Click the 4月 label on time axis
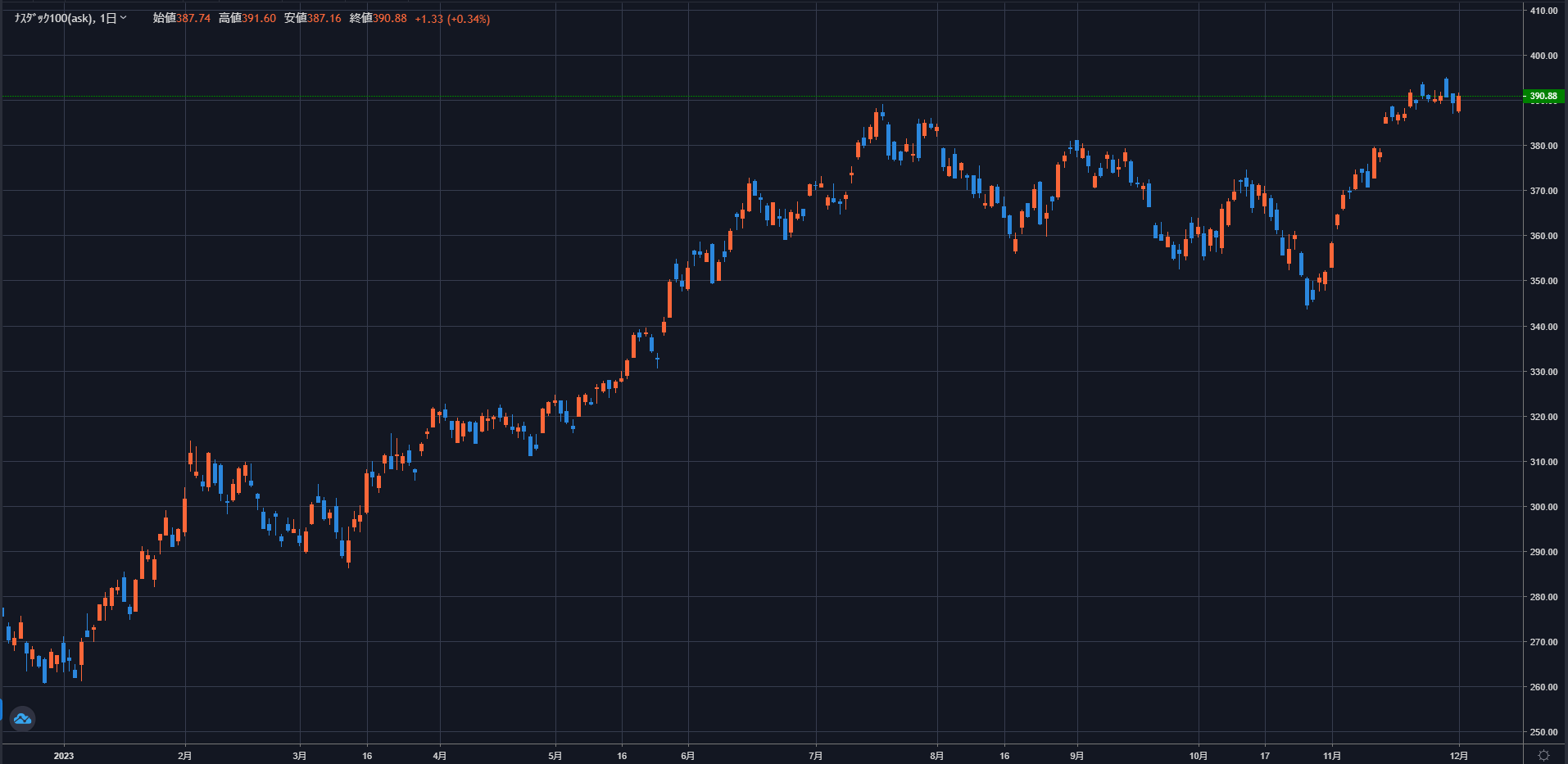Screen dimensions: 1568x764 coord(440,756)
